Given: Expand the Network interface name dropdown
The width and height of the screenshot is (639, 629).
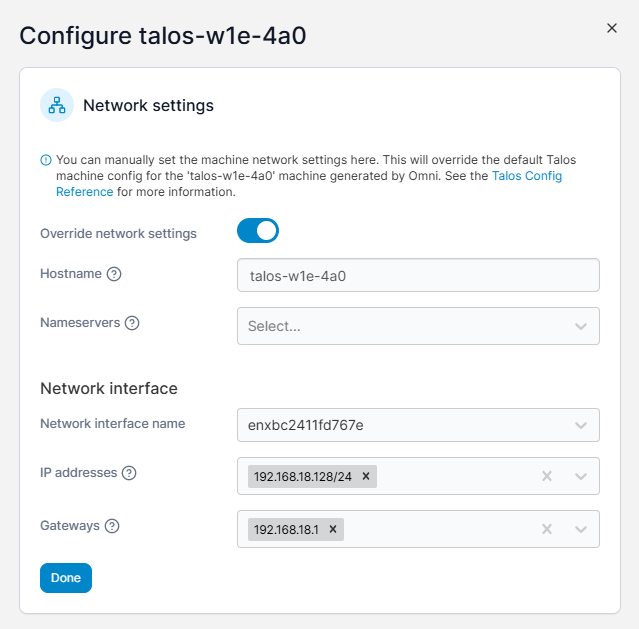Looking at the screenshot, I should (x=581, y=425).
